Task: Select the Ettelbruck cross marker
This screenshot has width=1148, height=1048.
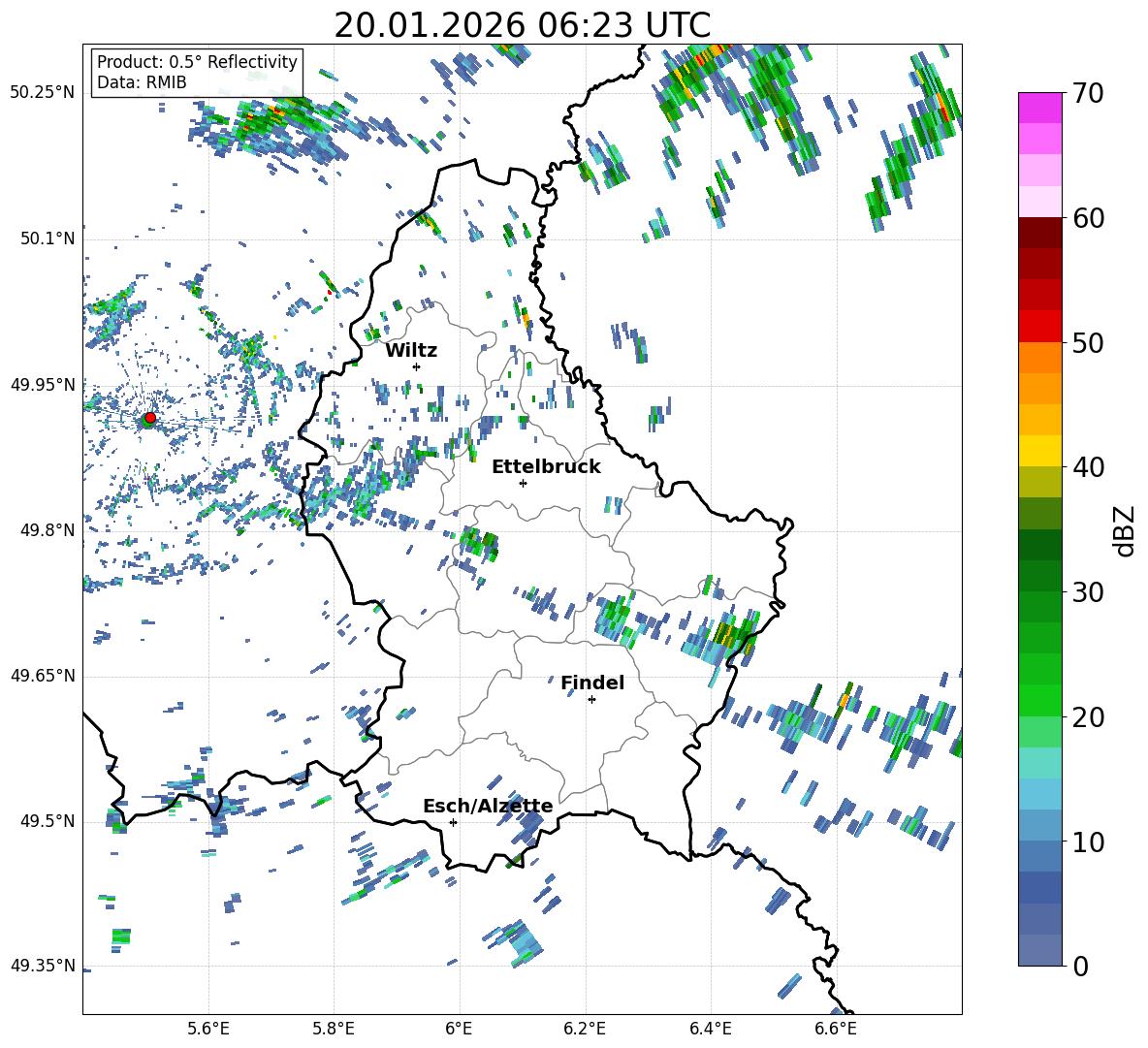Action: click(523, 483)
